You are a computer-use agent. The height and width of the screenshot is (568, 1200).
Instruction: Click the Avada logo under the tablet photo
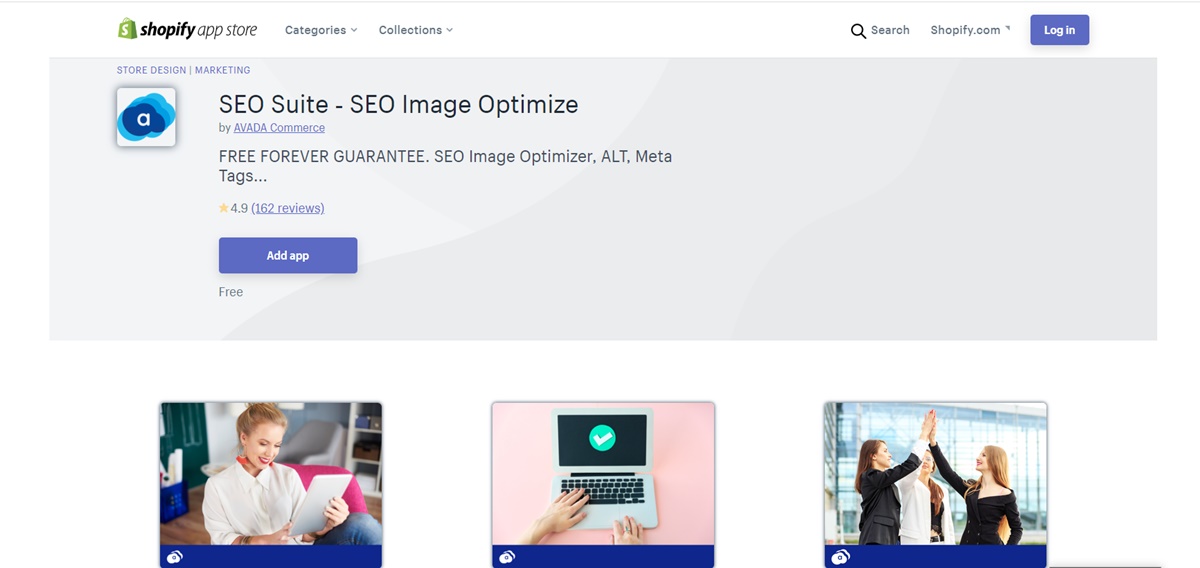(174, 557)
